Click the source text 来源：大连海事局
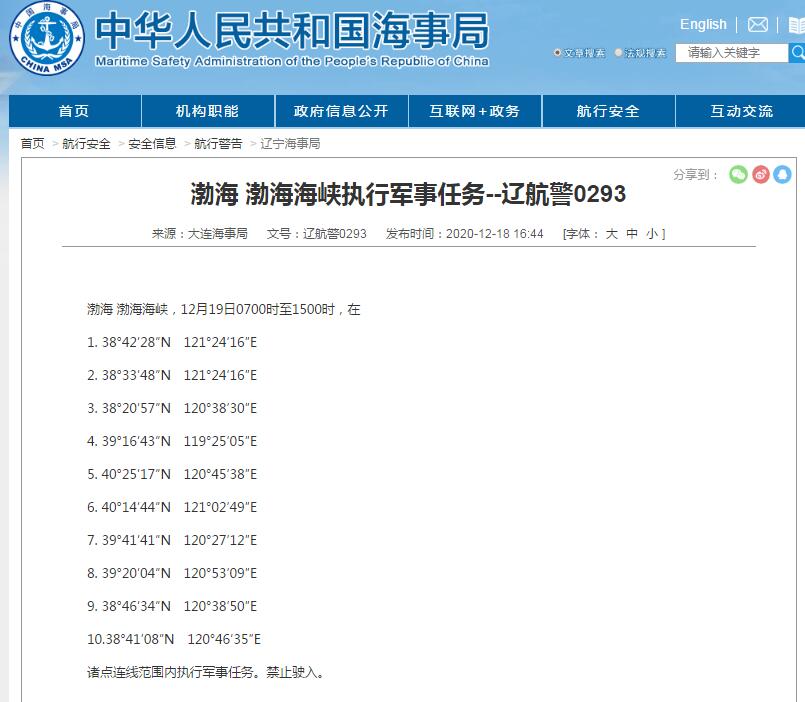Image resolution: width=805 pixels, height=702 pixels. click(200, 234)
